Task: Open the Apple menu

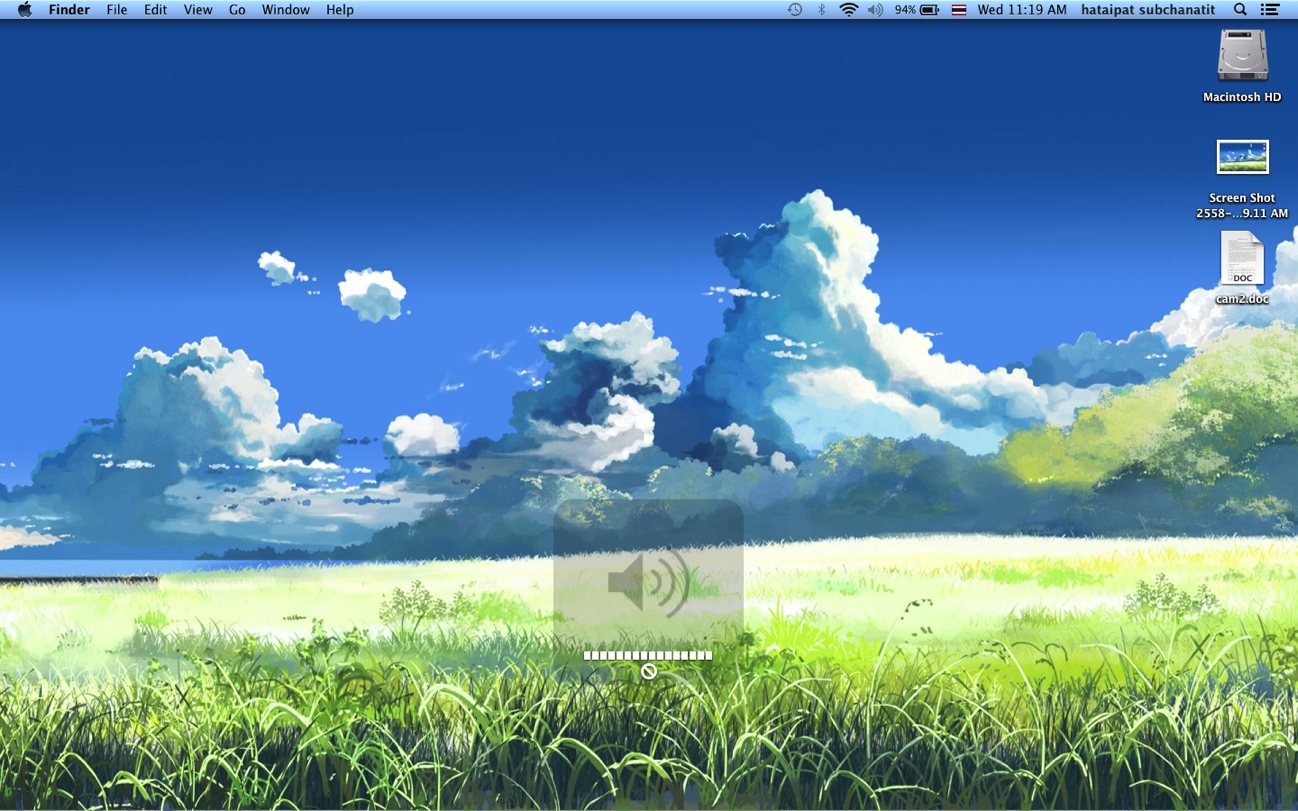Action: (x=25, y=10)
